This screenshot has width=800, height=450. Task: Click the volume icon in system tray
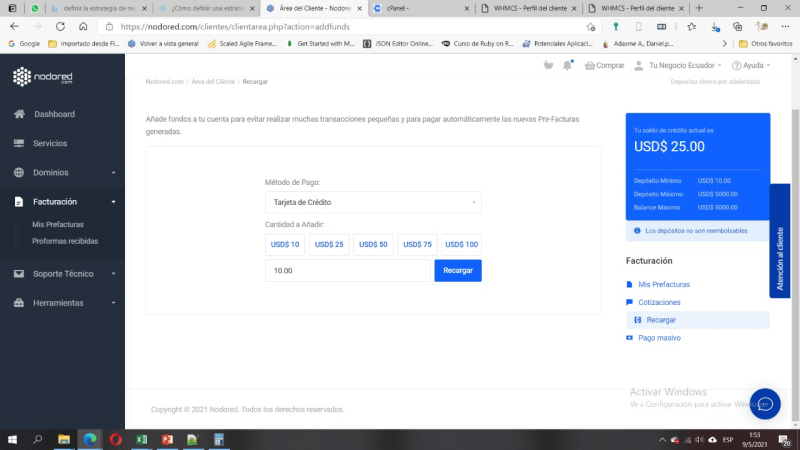(699, 440)
